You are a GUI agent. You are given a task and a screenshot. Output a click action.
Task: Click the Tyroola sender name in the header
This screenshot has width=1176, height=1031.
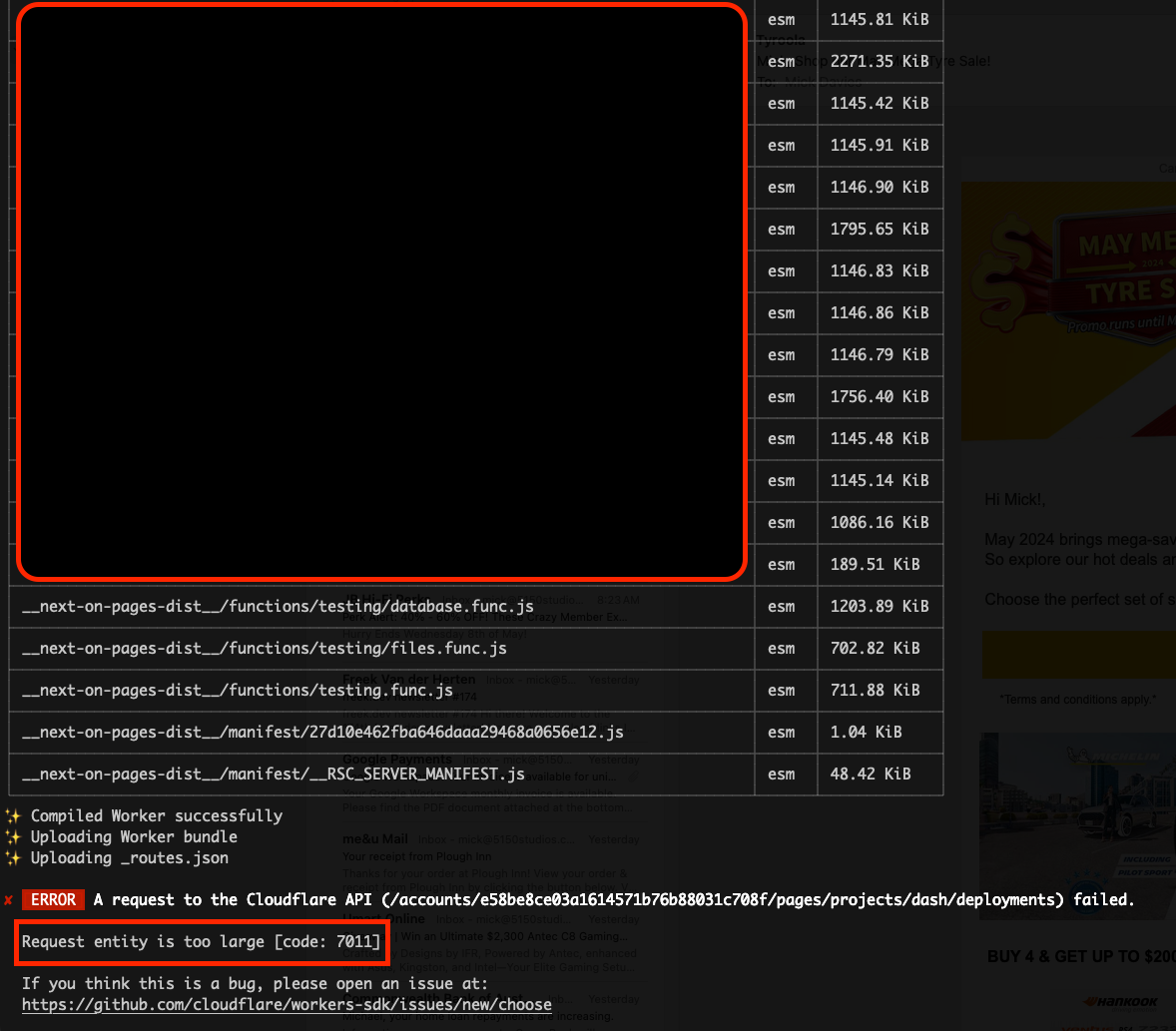click(x=781, y=40)
